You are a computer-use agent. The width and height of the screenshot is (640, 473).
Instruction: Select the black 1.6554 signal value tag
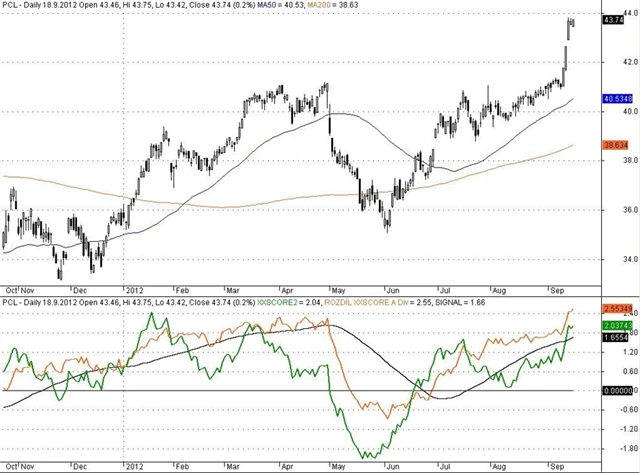point(616,338)
